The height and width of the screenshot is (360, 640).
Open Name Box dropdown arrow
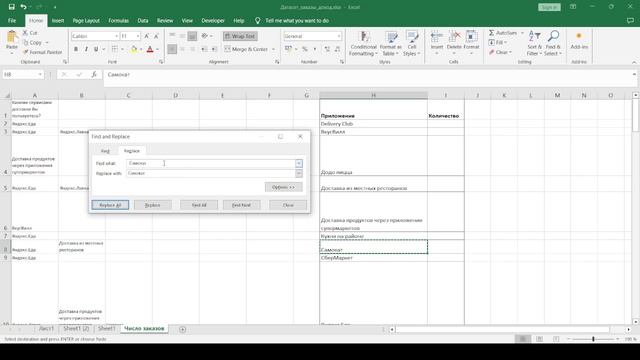pos(40,75)
